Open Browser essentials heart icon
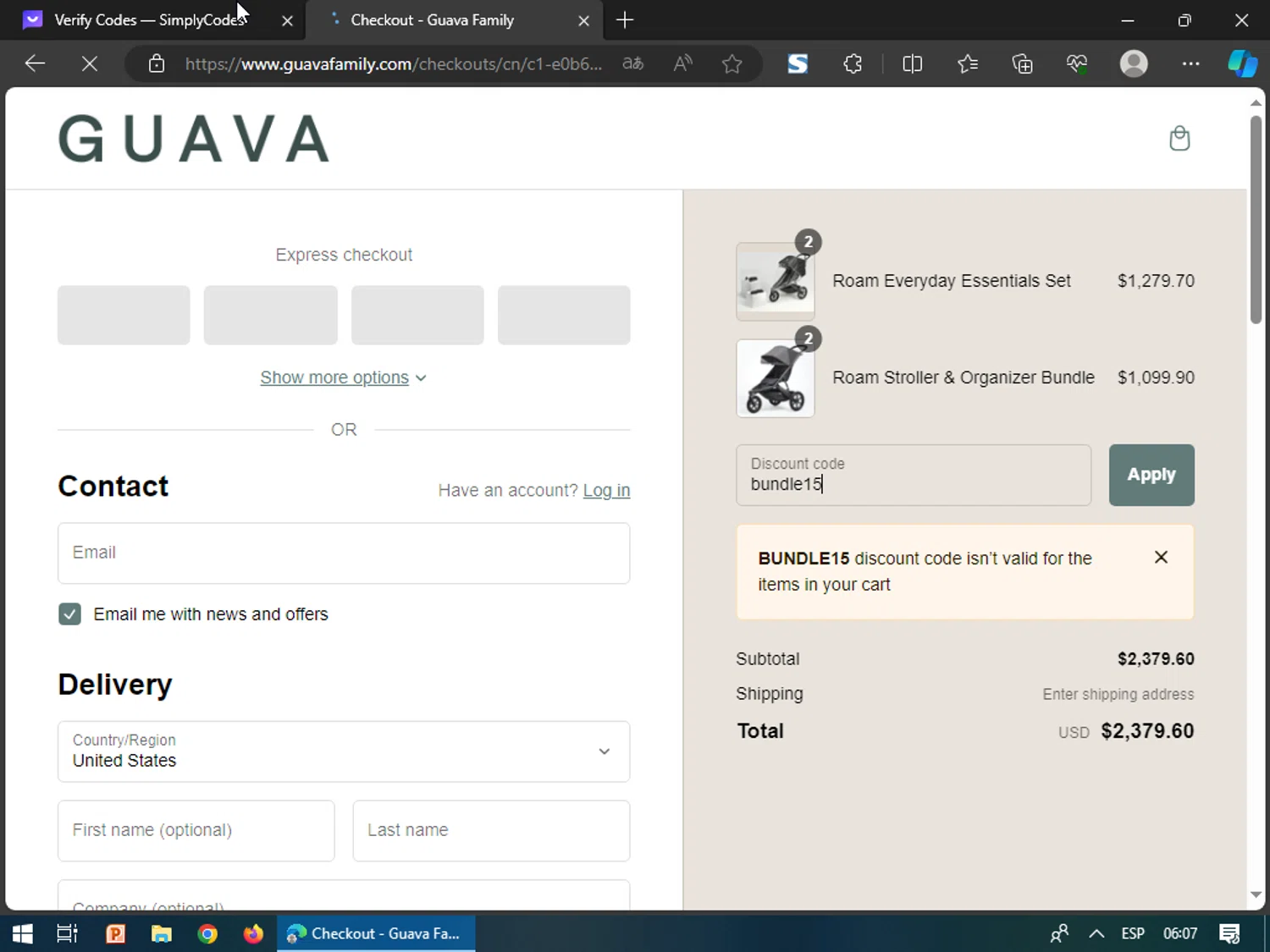This screenshot has height=952, width=1270. click(x=1077, y=63)
